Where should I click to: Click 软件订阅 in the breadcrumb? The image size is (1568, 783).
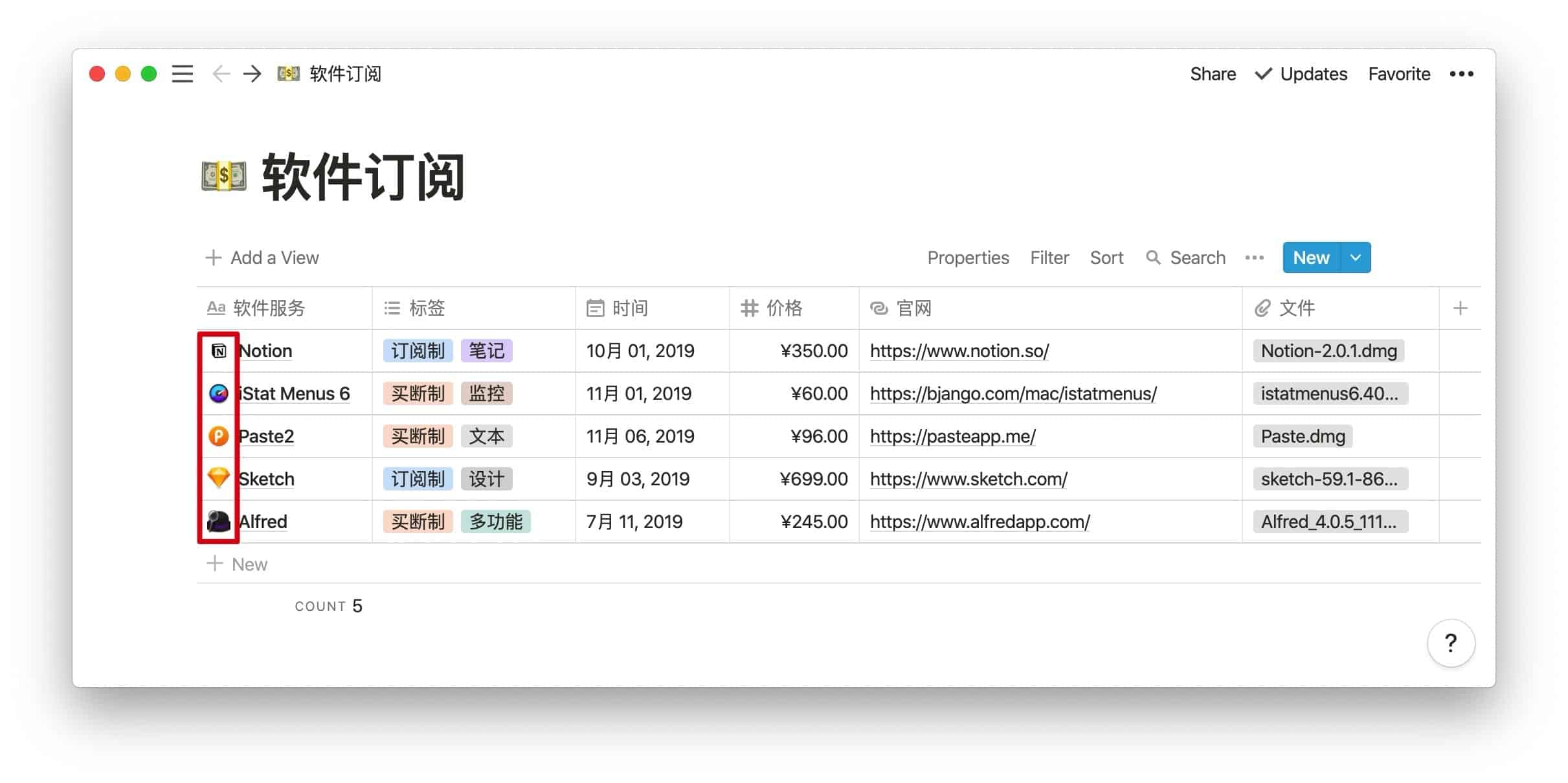coord(345,74)
